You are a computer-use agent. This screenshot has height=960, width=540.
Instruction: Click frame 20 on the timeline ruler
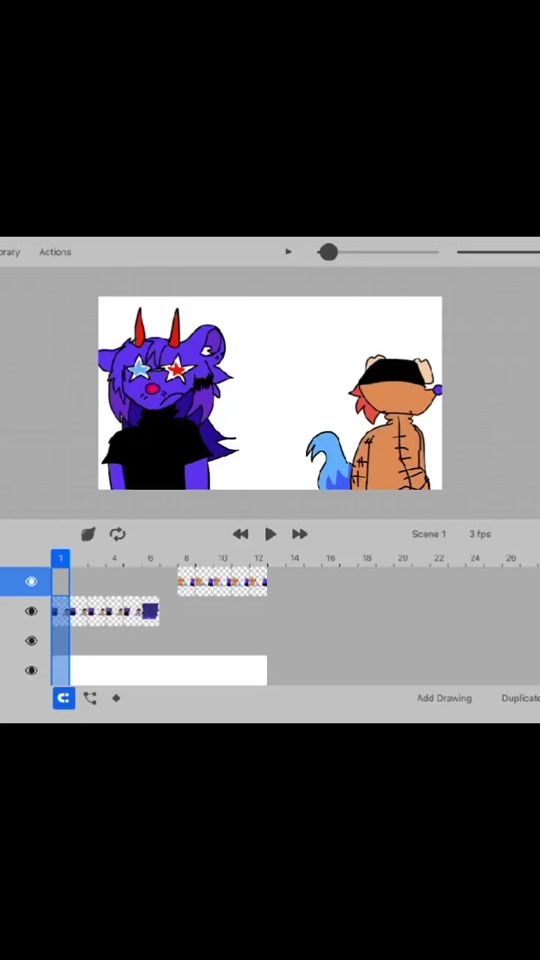point(402,558)
